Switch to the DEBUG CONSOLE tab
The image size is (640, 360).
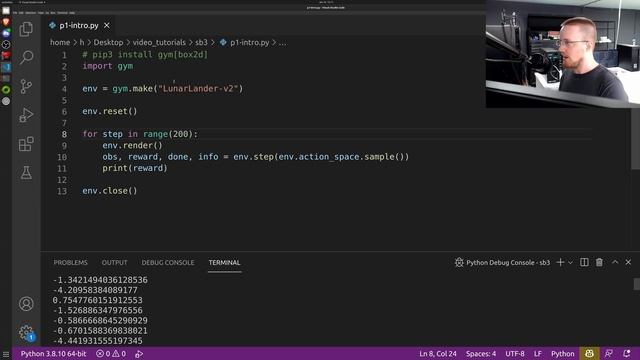click(x=168, y=262)
